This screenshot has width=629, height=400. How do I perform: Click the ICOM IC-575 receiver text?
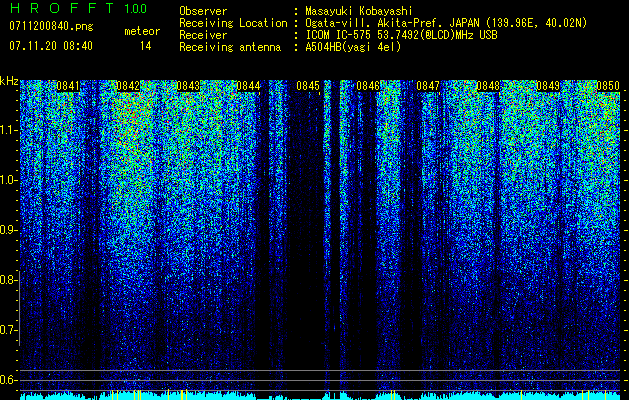point(402,35)
